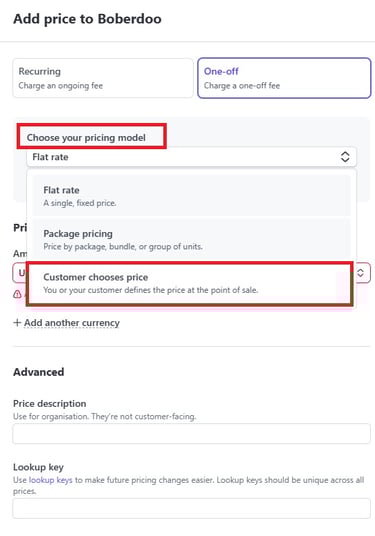Follow the lookup keys hyperlink

tap(51, 480)
